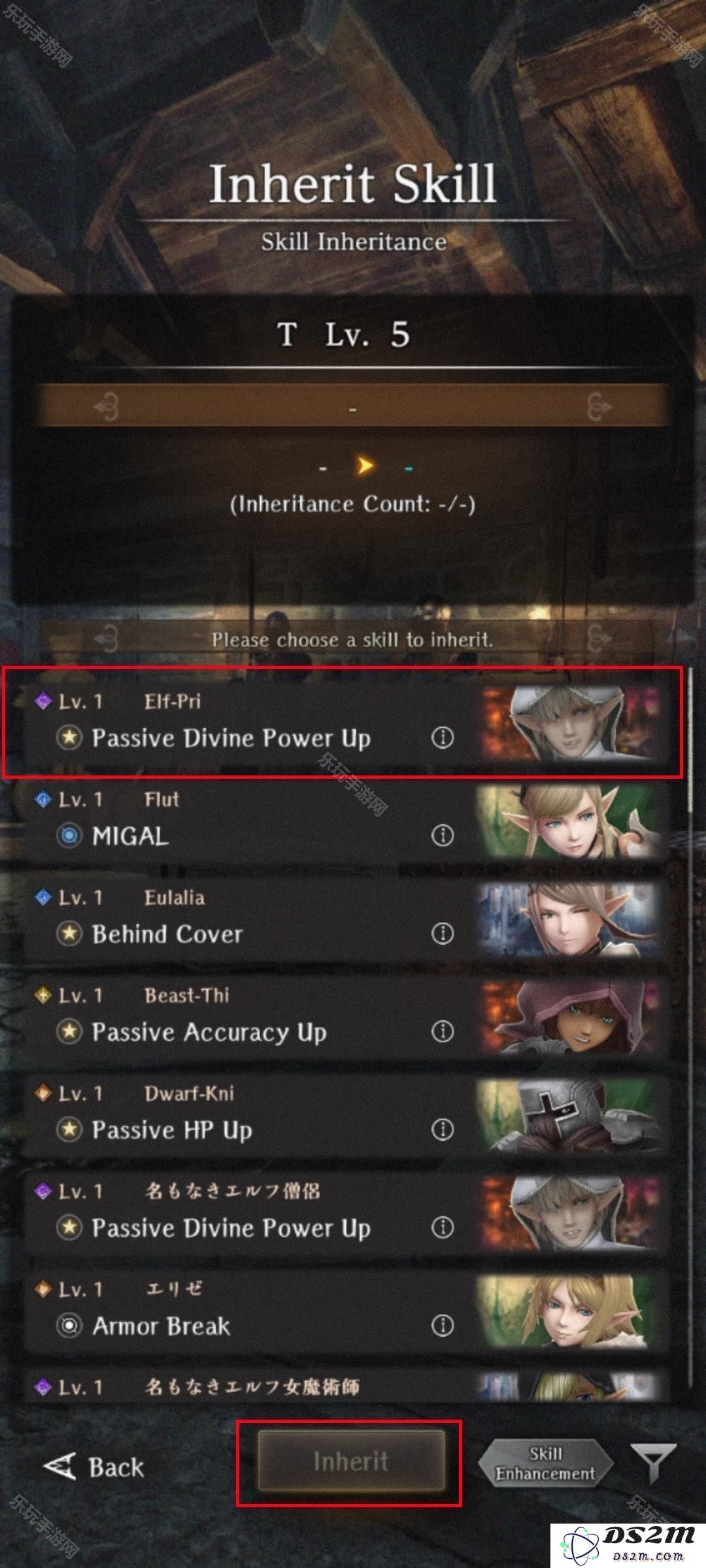This screenshot has height=1568, width=706.
Task: Open info for Elf-Pri Passive Divine Power Up
Action: click(443, 738)
